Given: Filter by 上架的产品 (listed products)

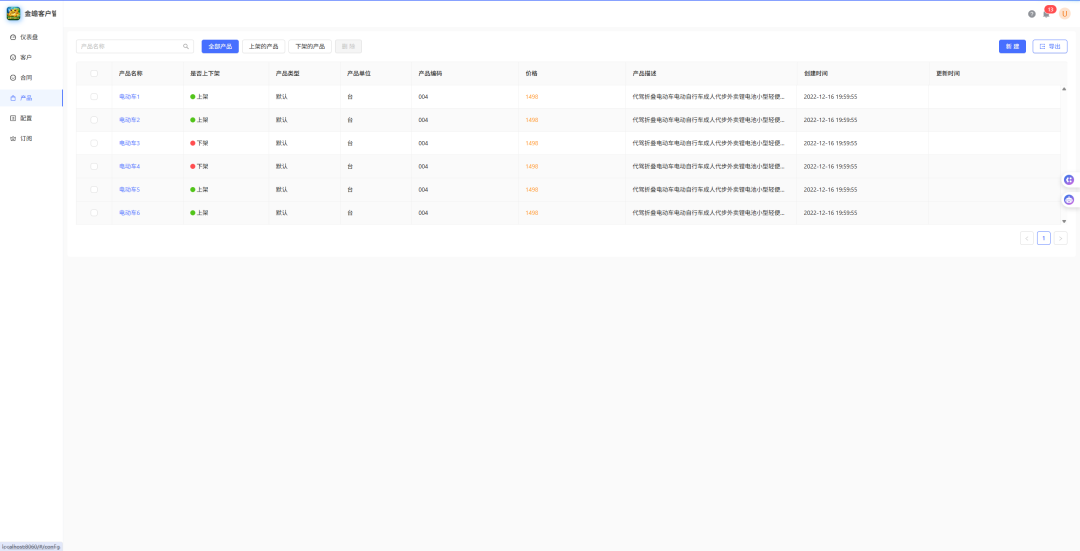Looking at the screenshot, I should point(263,47).
